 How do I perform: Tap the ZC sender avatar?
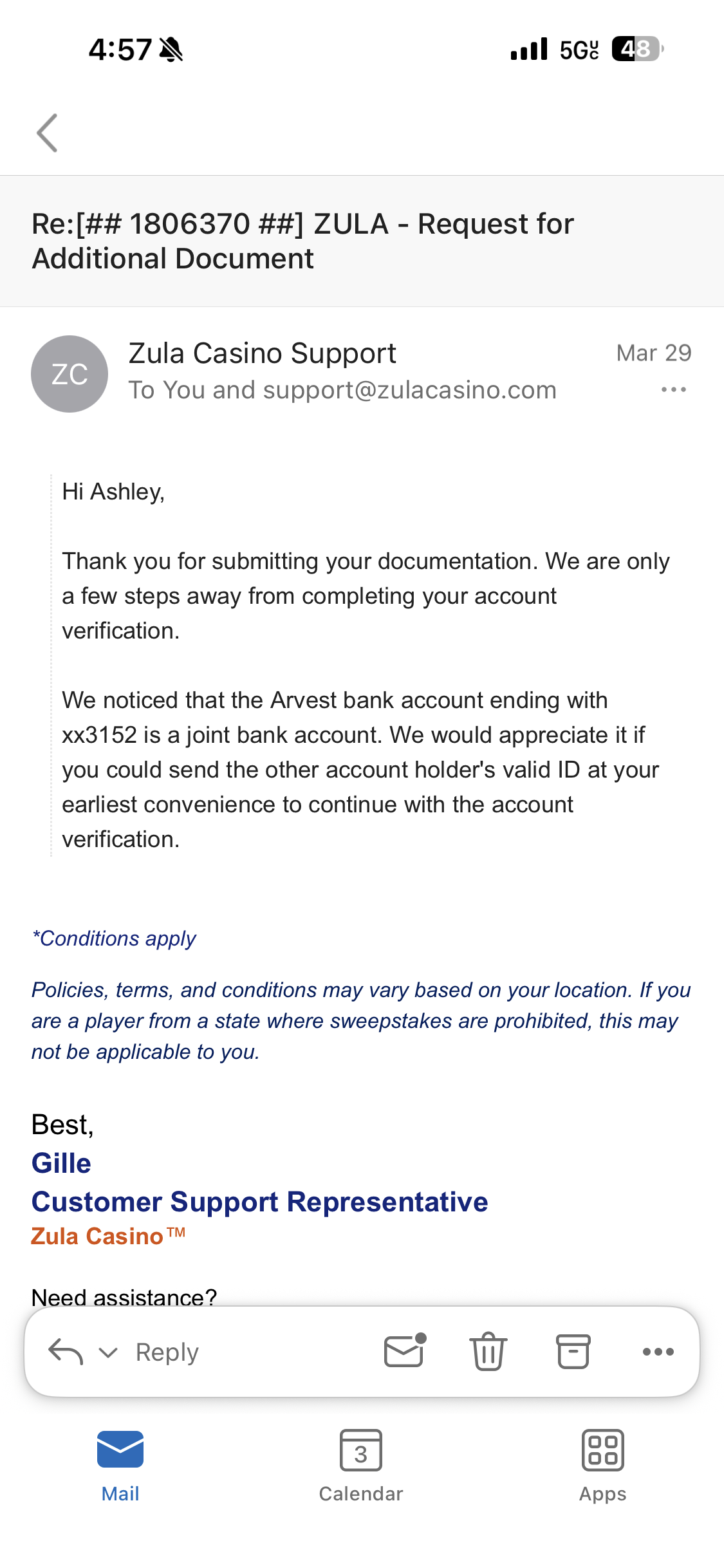click(x=70, y=374)
